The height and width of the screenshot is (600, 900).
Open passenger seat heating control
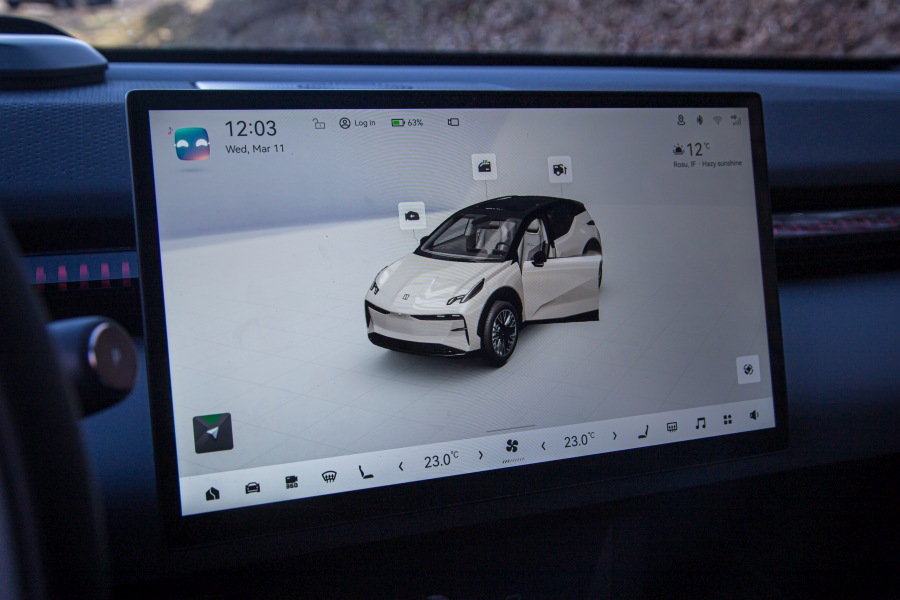coord(643,431)
